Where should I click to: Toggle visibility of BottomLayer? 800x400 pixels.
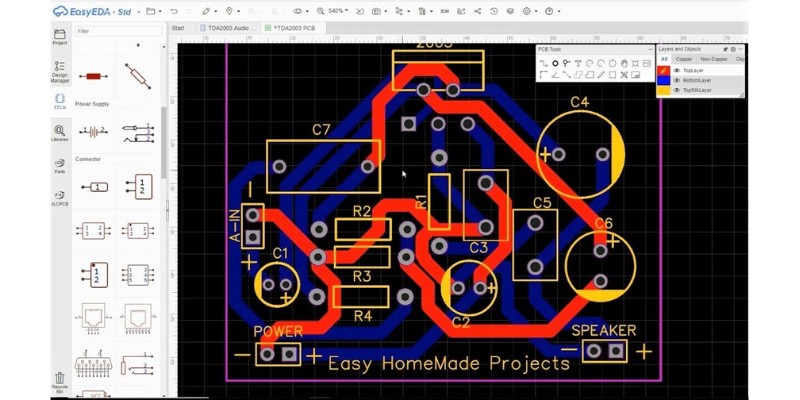[677, 80]
